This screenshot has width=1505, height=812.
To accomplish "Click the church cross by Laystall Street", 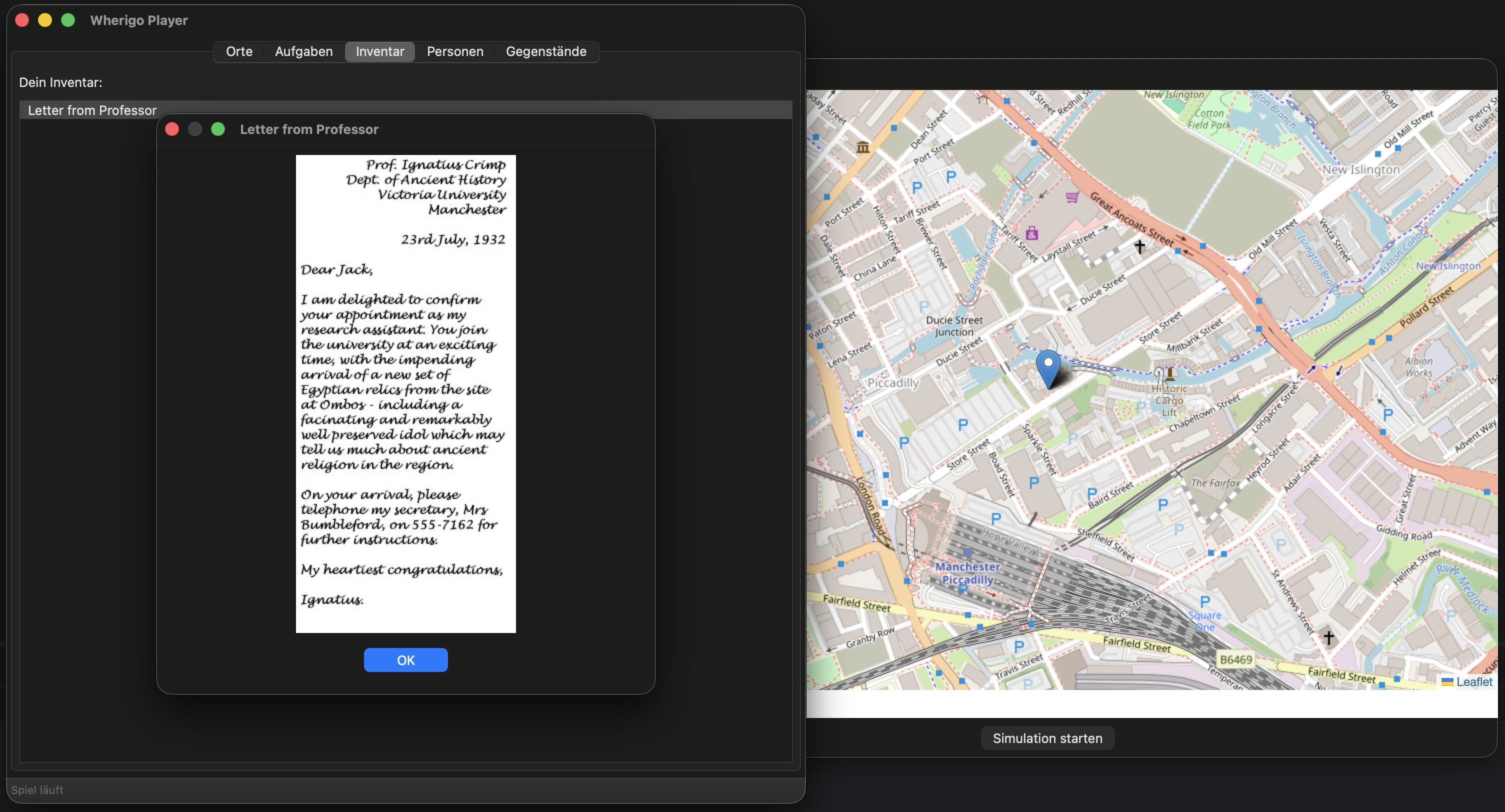I will pyautogui.click(x=1139, y=246).
